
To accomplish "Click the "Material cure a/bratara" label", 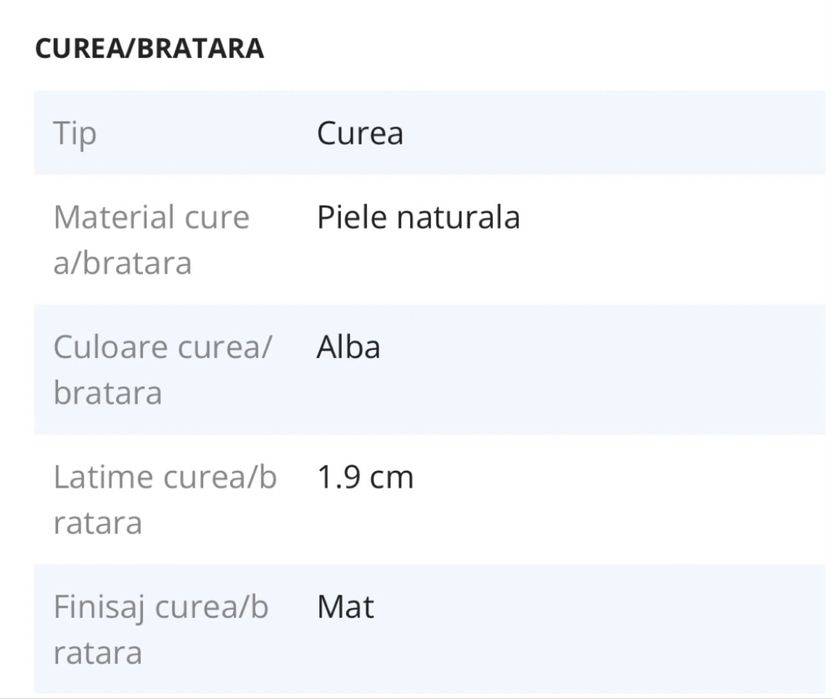I will point(151,240).
